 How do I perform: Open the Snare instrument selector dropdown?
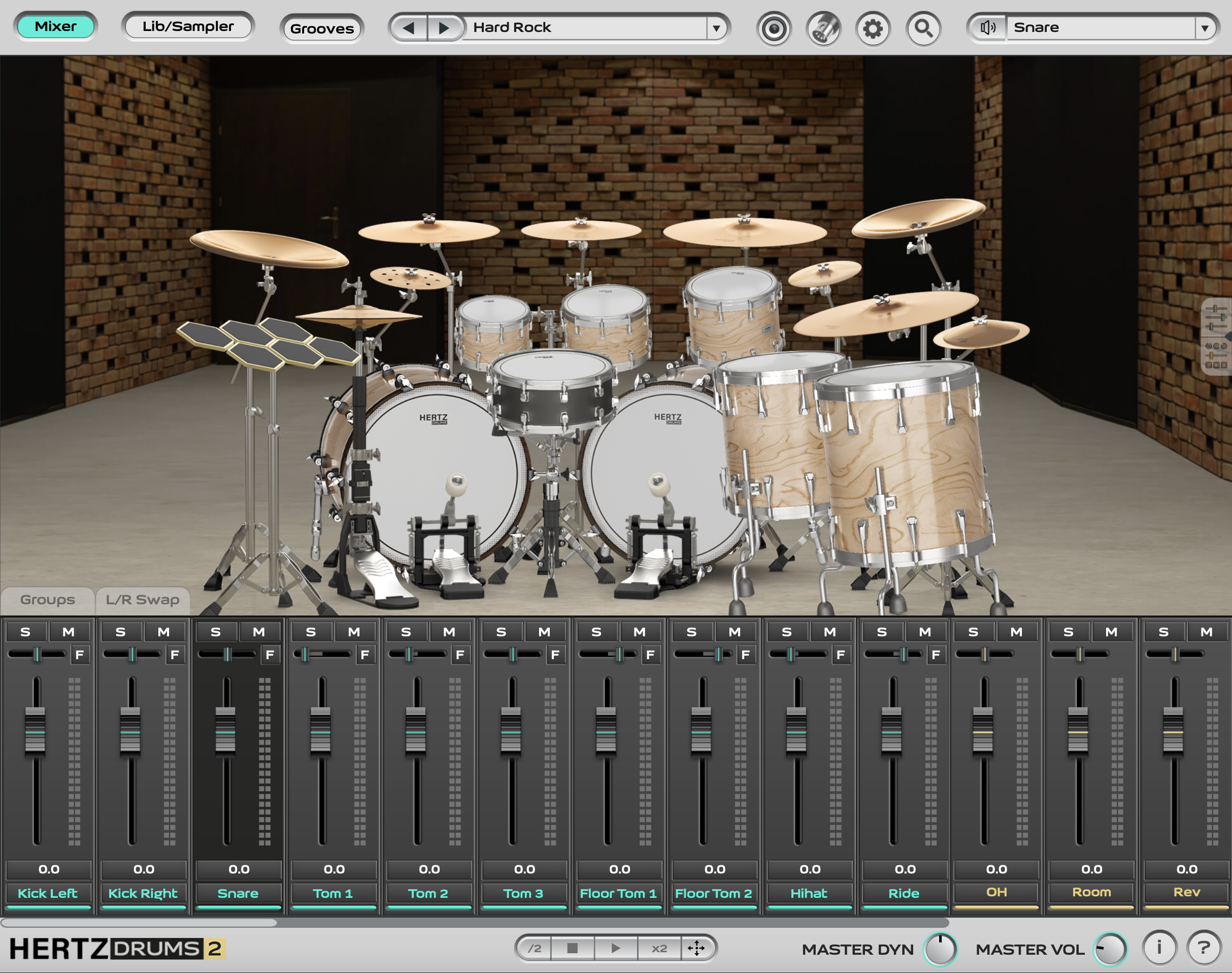click(x=1205, y=27)
